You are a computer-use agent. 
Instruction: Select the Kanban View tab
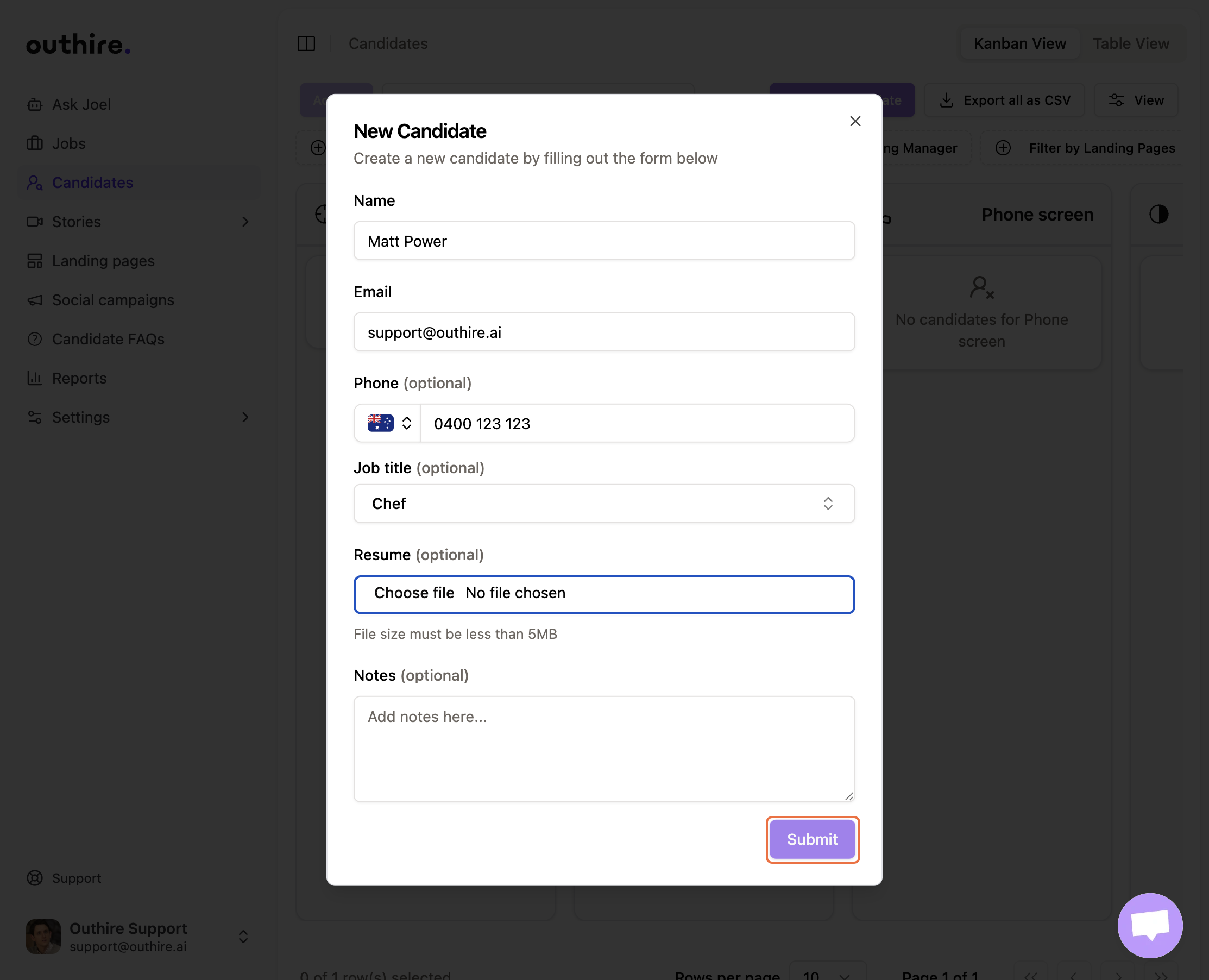[1019, 43]
